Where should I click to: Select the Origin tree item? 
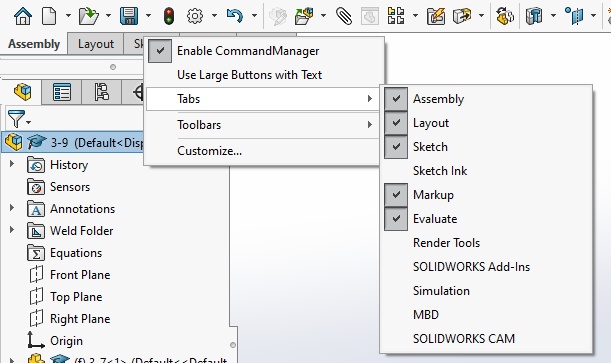pyautogui.click(x=66, y=341)
